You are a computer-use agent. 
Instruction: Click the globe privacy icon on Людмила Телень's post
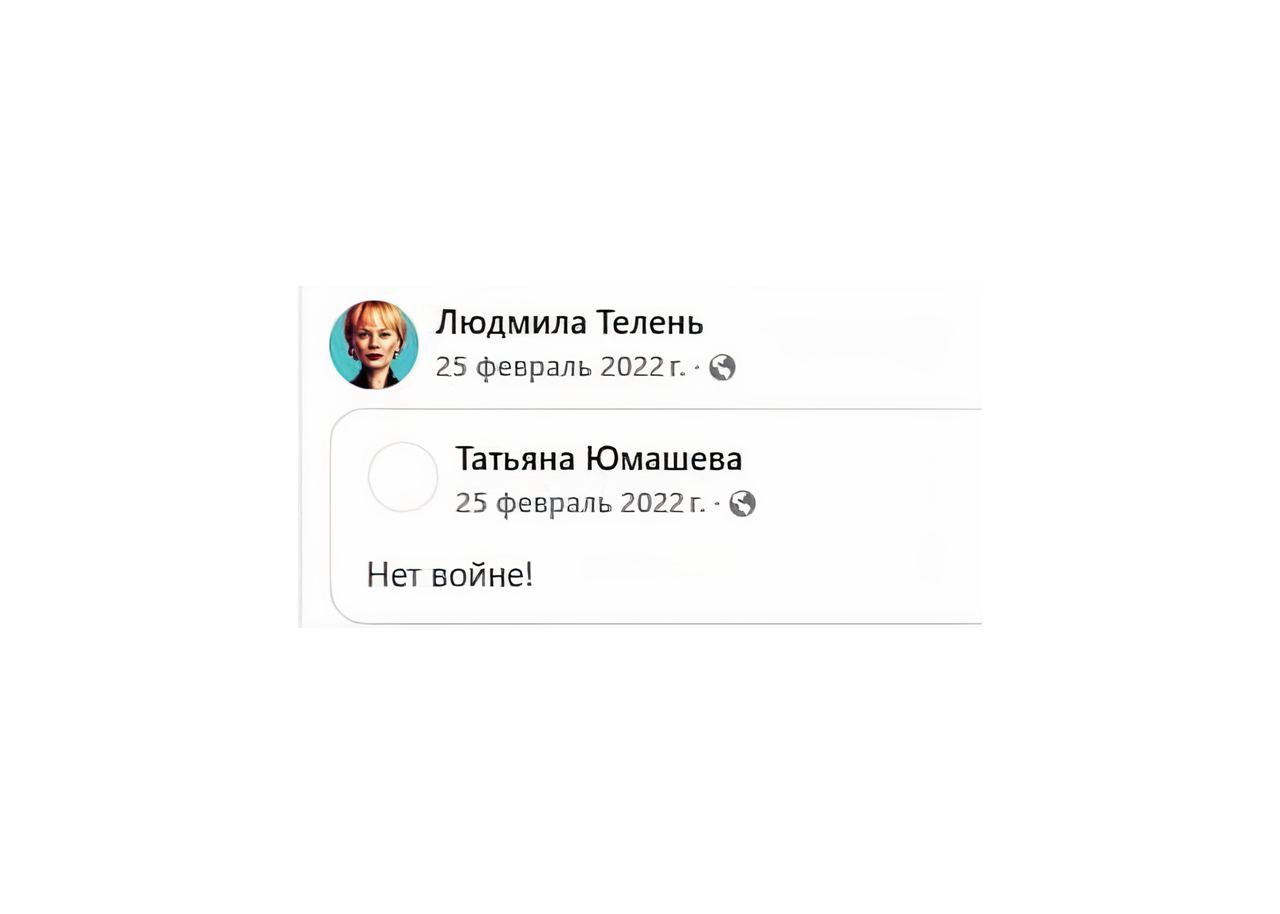(x=723, y=368)
